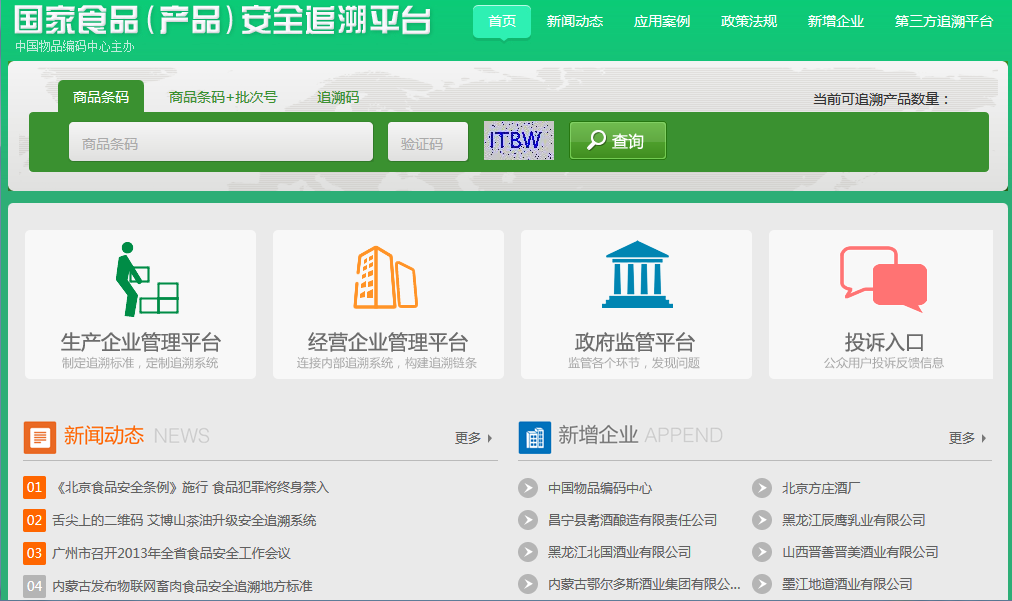Click the 商品条码 text input field
The width and height of the screenshot is (1012, 601).
point(220,143)
